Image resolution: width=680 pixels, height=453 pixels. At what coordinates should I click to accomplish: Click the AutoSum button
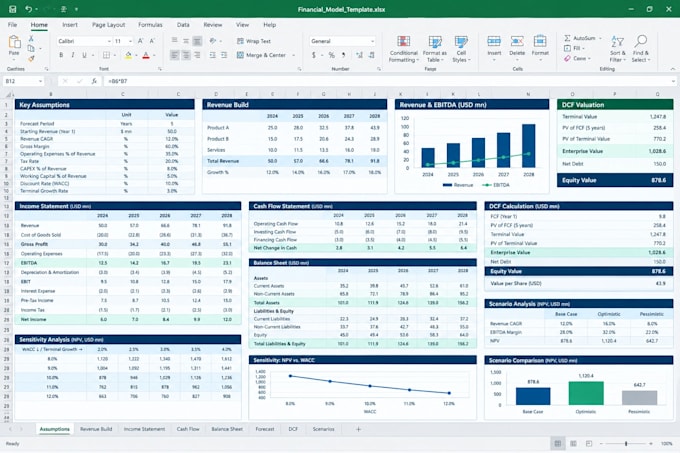pyautogui.click(x=580, y=38)
